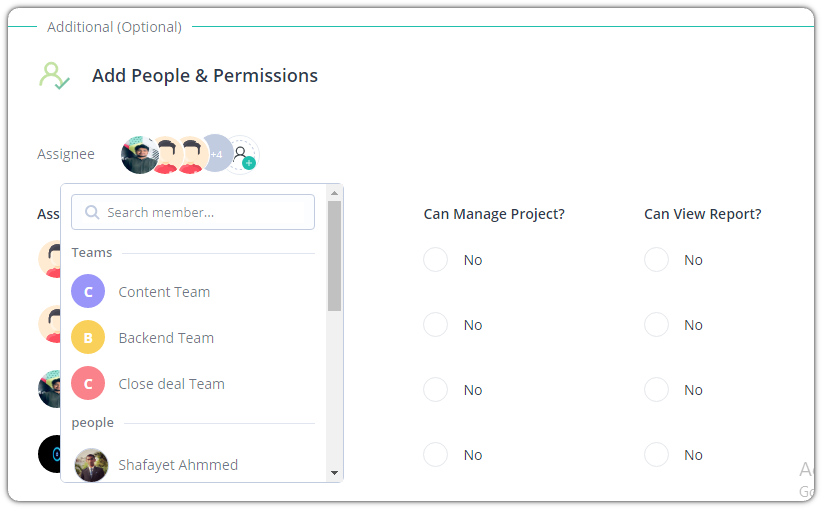The image size is (822, 509).
Task: Click the search magnifier icon
Action: pyautogui.click(x=92, y=212)
